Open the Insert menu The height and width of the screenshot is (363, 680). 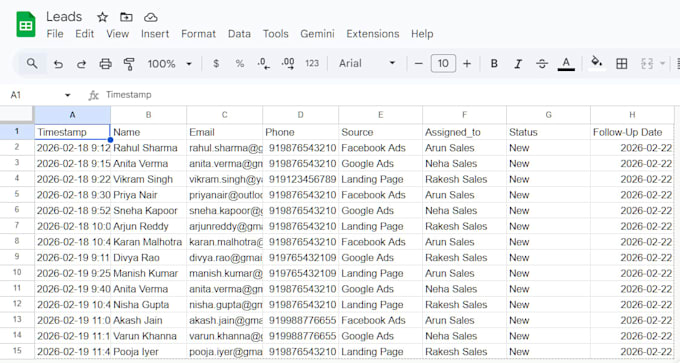pos(155,34)
